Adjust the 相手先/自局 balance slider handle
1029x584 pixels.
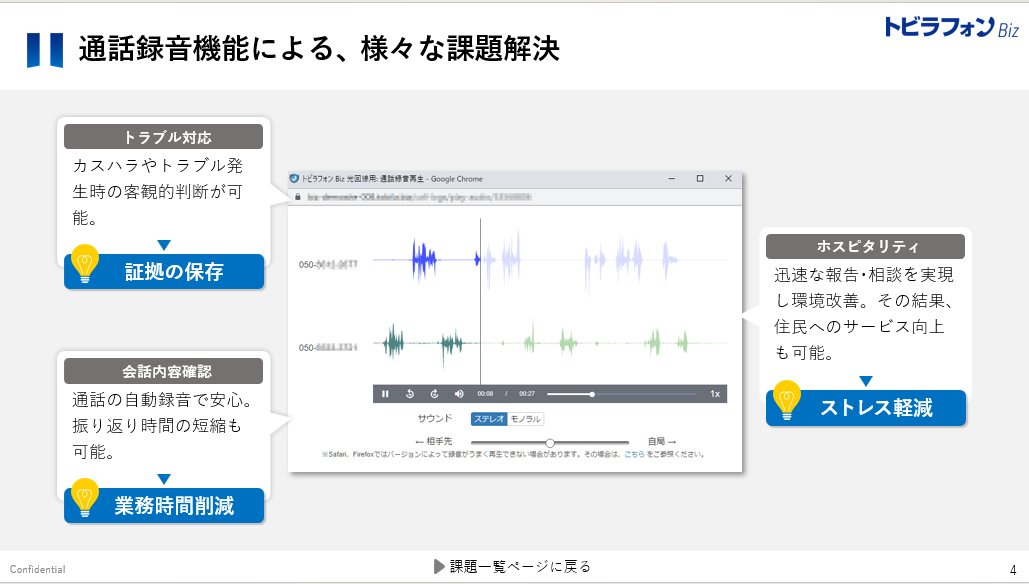coord(550,441)
